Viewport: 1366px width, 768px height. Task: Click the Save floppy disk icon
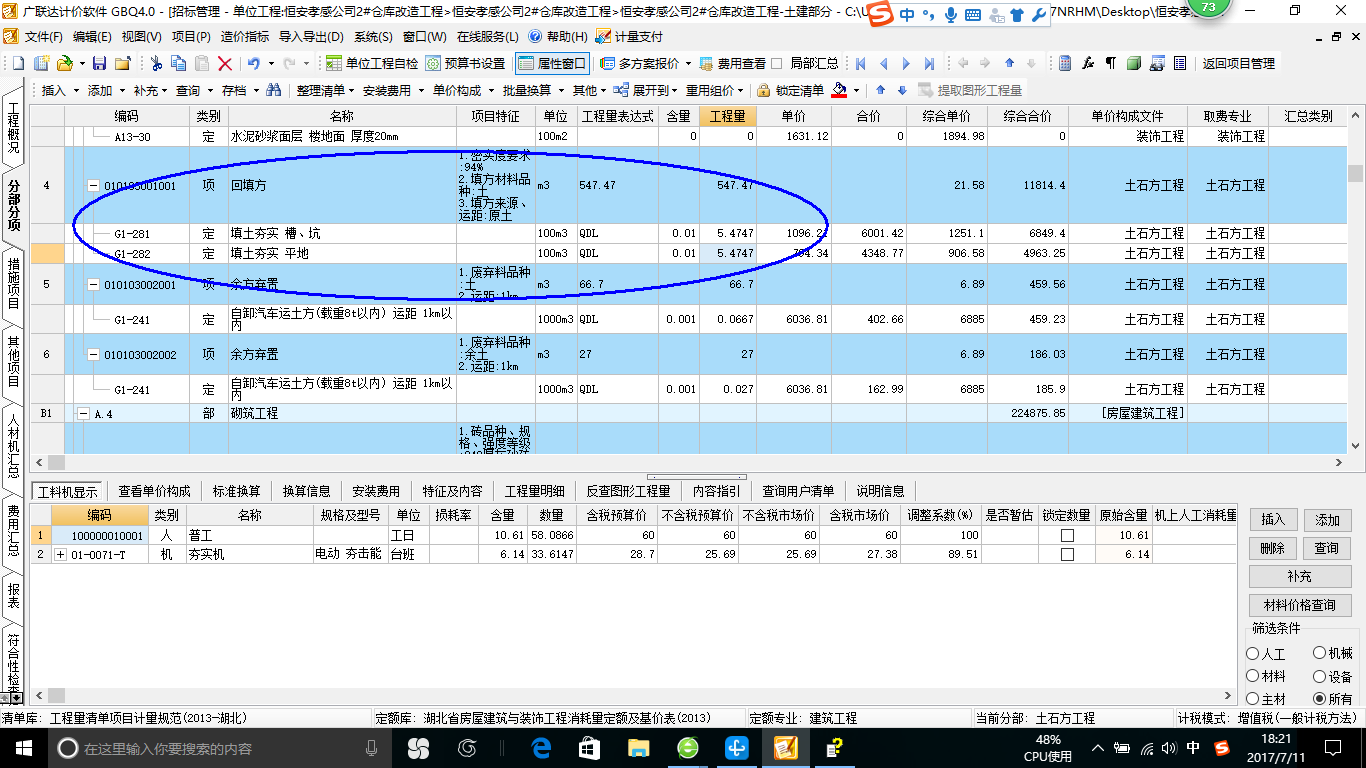(99, 63)
